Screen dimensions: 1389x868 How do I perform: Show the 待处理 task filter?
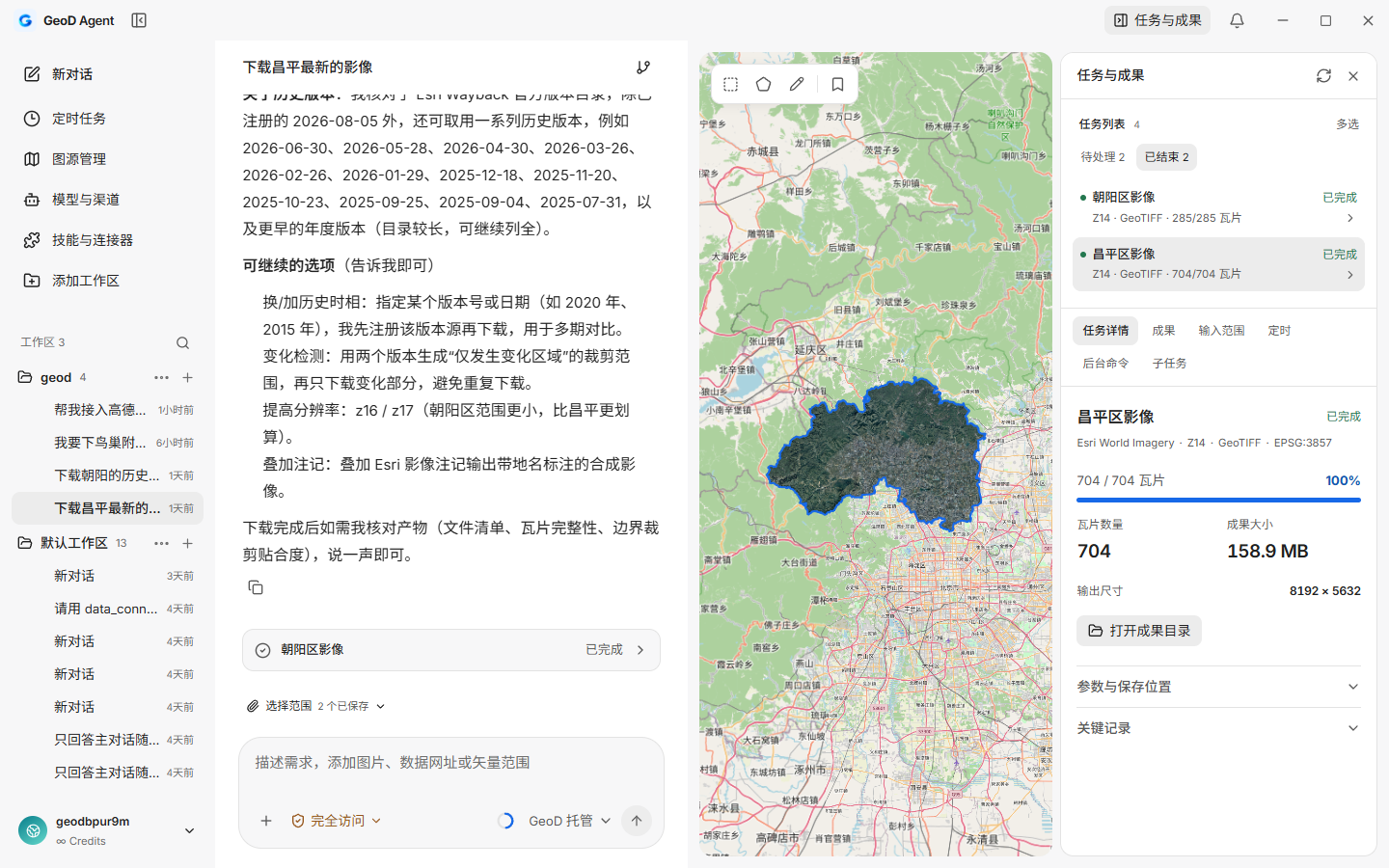1103,157
